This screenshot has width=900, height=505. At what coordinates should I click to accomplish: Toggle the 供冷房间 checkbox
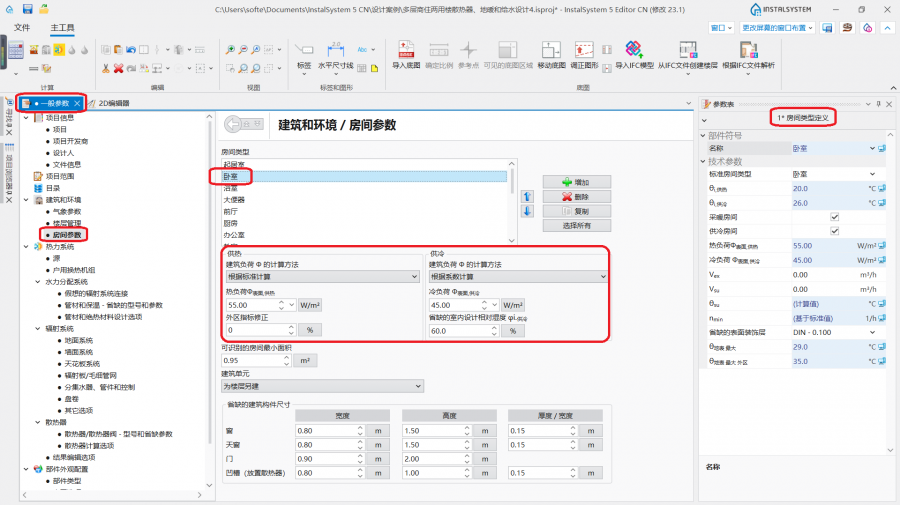(834, 230)
